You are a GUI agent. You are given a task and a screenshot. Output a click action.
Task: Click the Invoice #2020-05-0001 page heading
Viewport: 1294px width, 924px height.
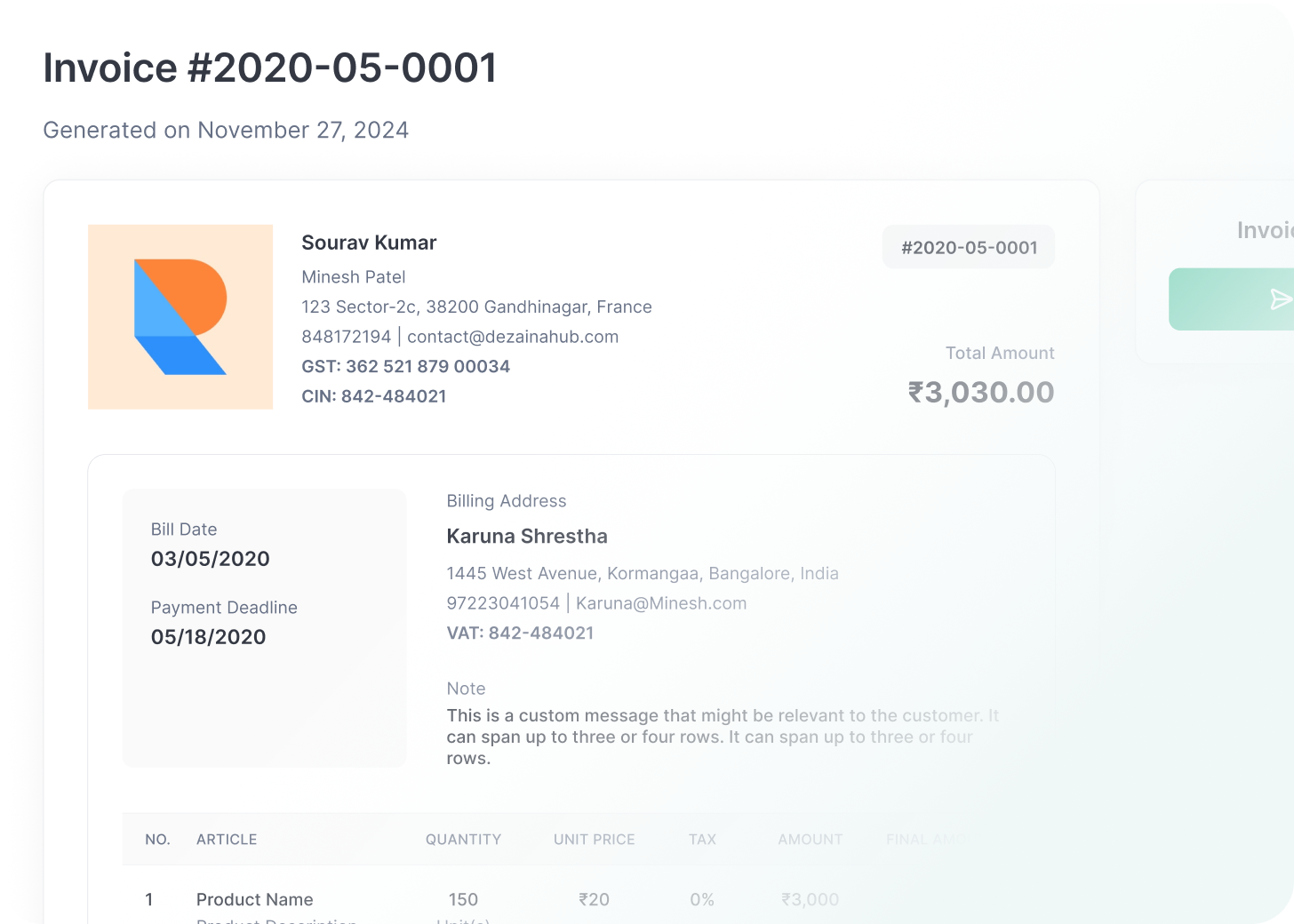(270, 68)
